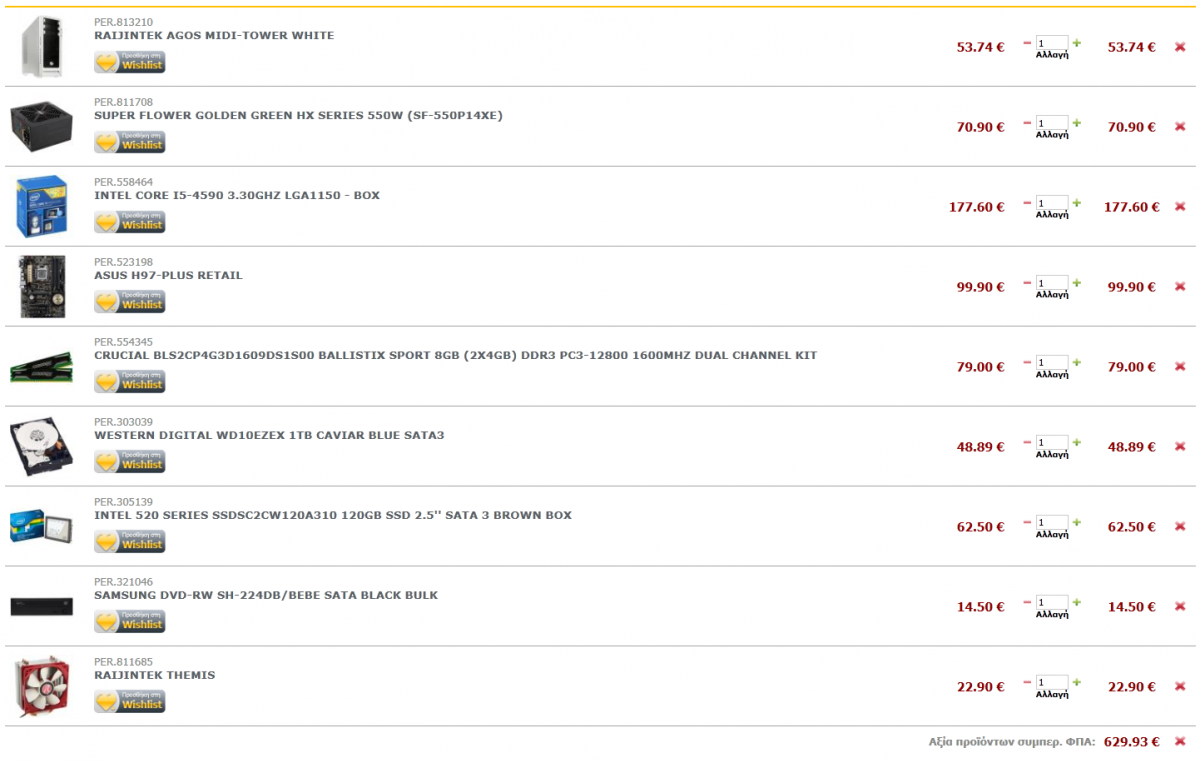Add Intel Core i5-4590 to Wishlist
The image size is (1200, 763).
click(130, 222)
